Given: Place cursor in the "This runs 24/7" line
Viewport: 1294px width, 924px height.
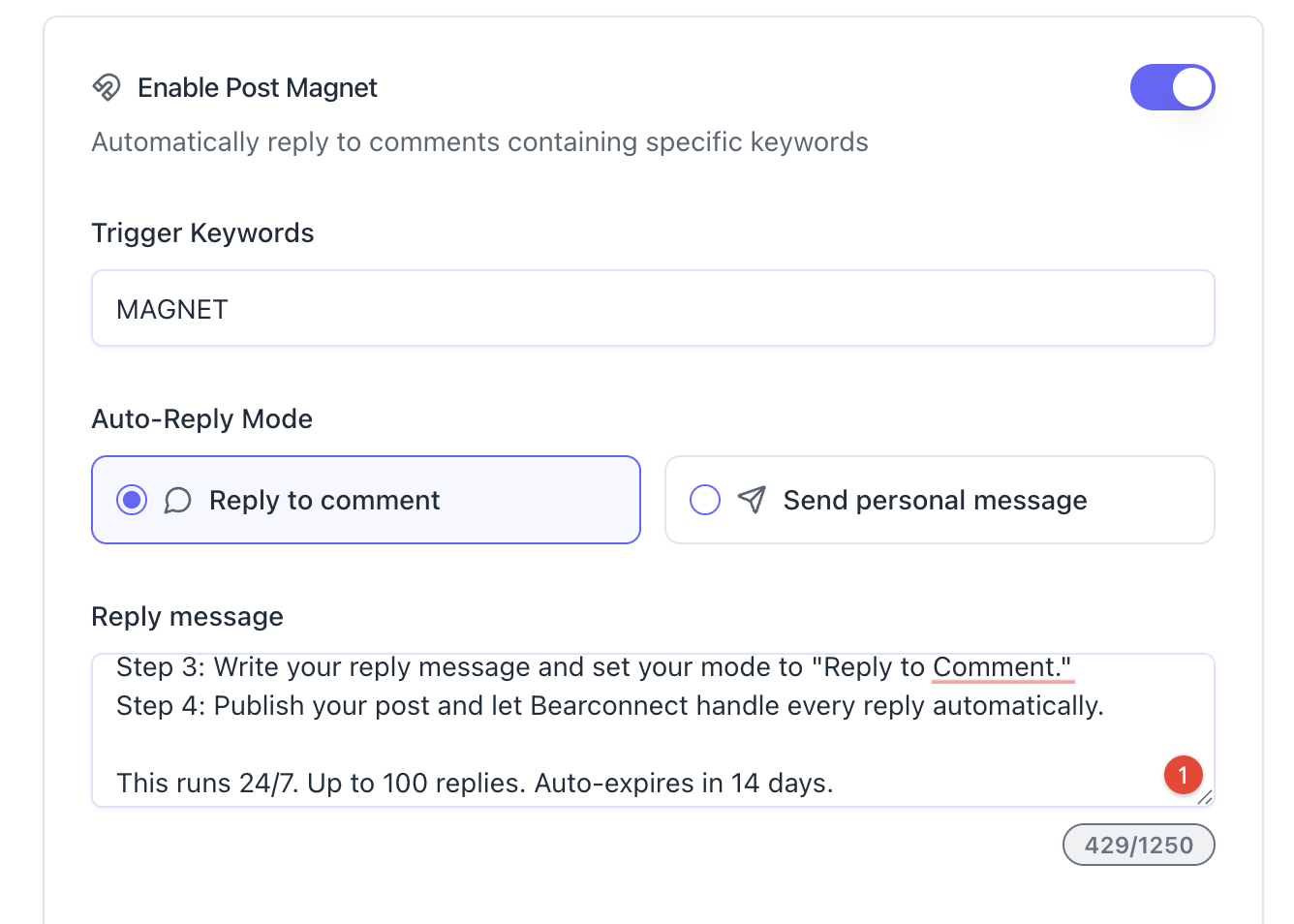Looking at the screenshot, I should click(475, 784).
